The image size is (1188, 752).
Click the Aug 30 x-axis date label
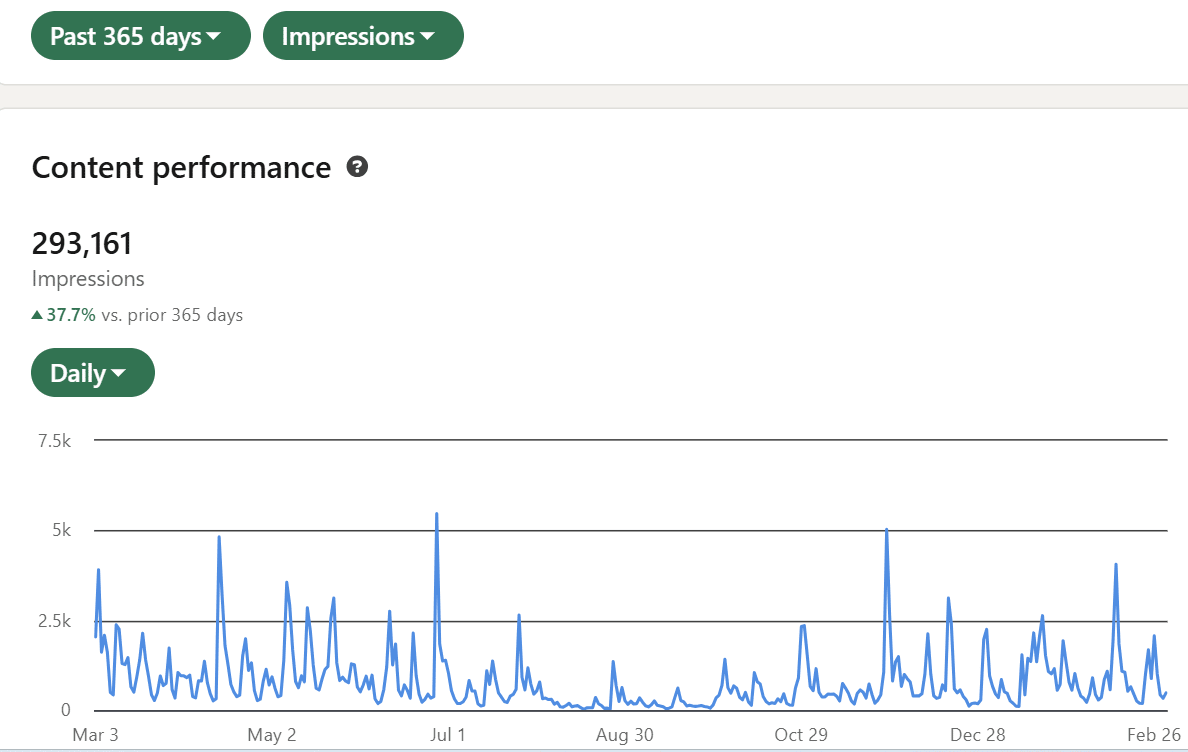[625, 735]
